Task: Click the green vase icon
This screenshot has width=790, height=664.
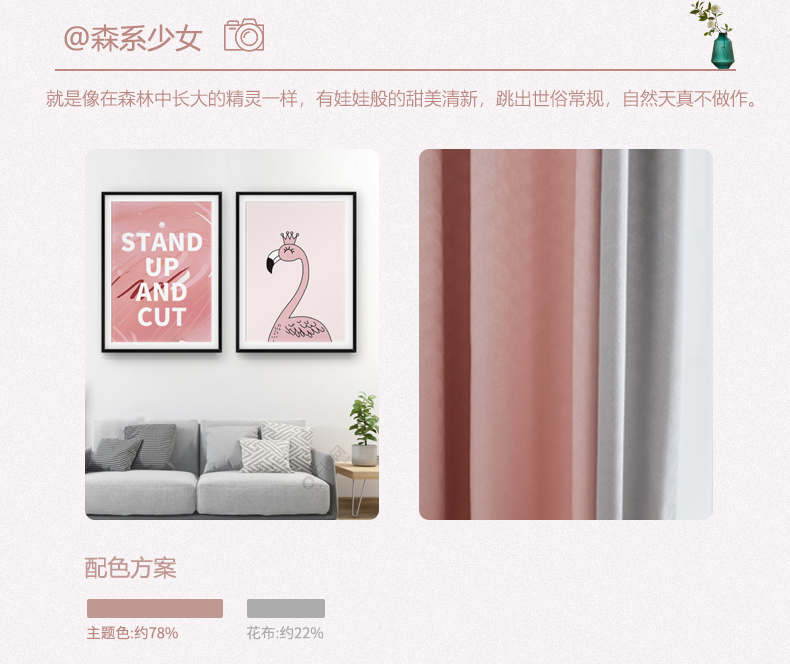Action: coord(722,50)
